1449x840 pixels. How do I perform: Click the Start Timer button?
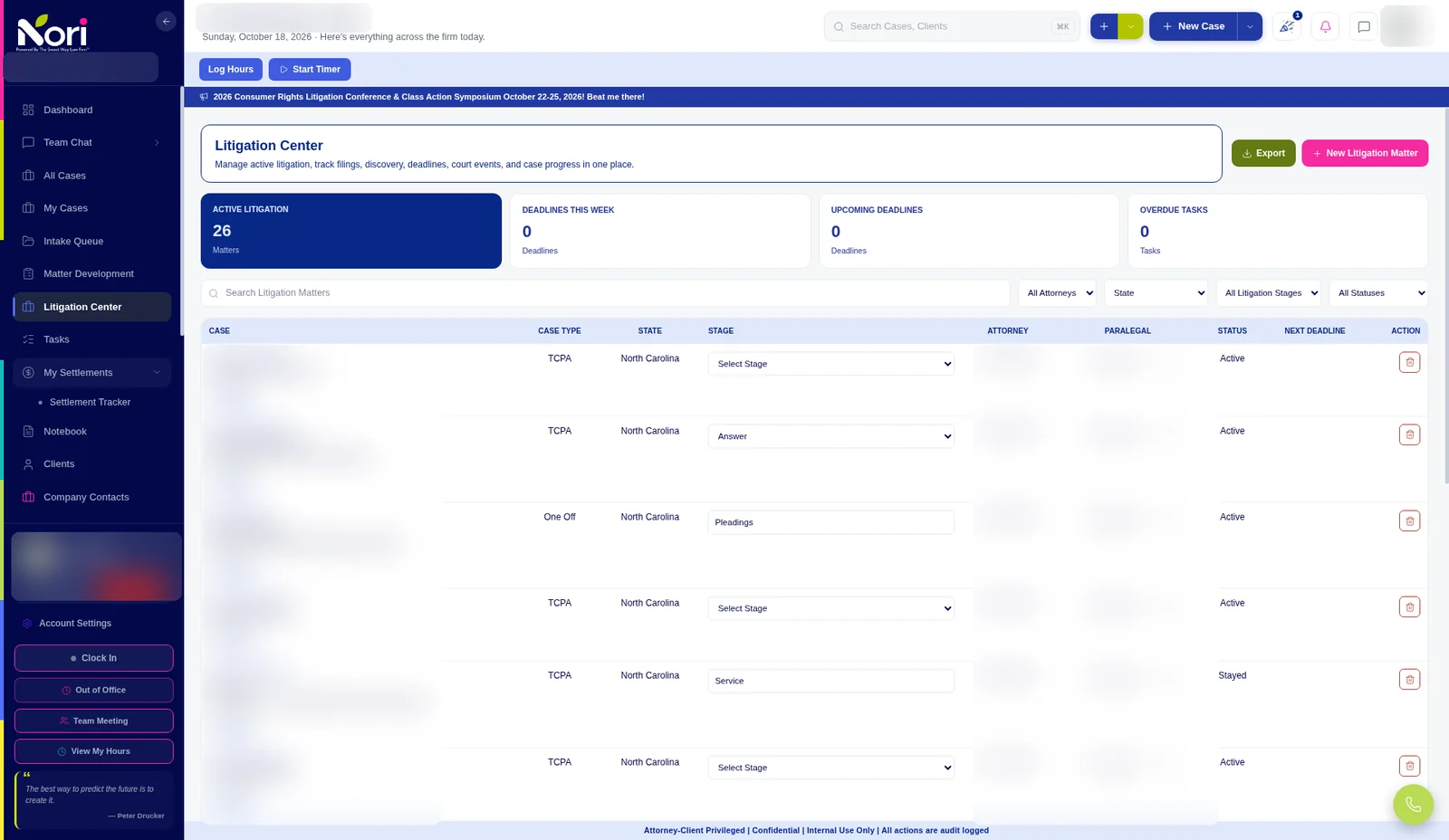click(310, 69)
